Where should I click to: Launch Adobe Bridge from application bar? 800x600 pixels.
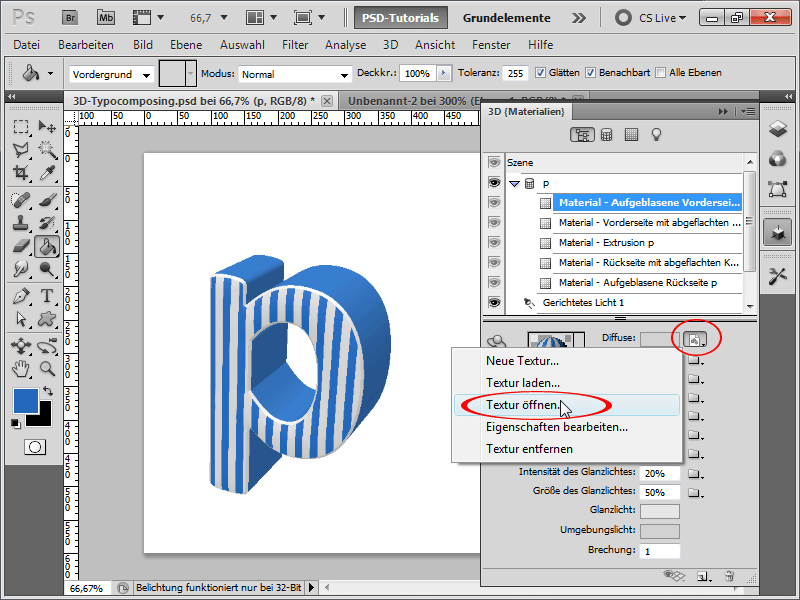point(70,18)
